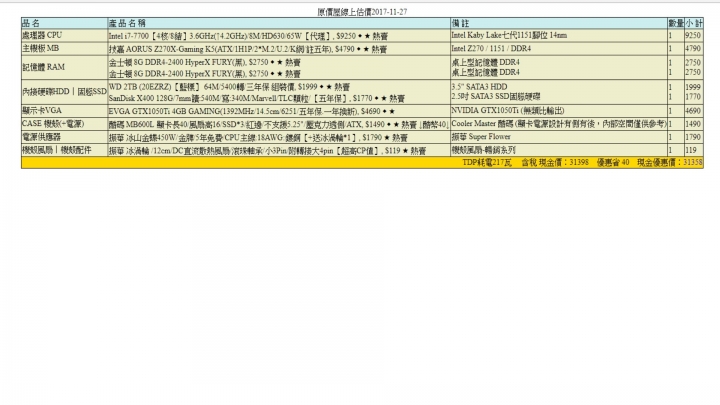
Task: Click the 機殼風扇-暢銷系列 remark
Action: click(483, 150)
